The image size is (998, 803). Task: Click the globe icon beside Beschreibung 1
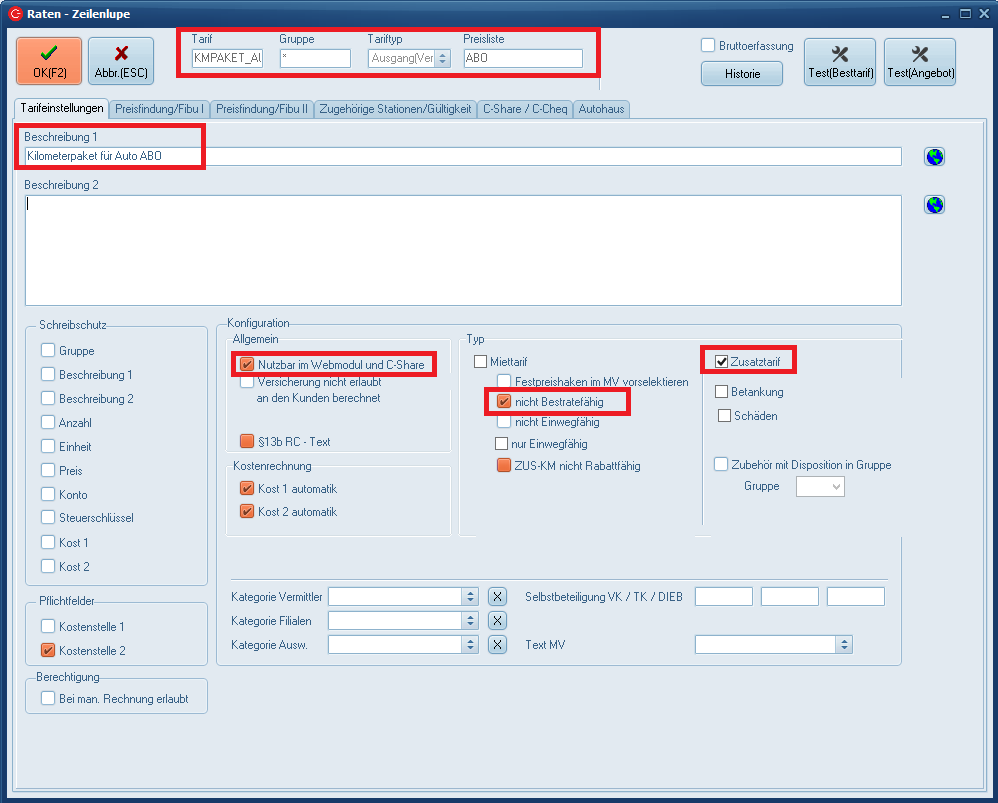935,157
